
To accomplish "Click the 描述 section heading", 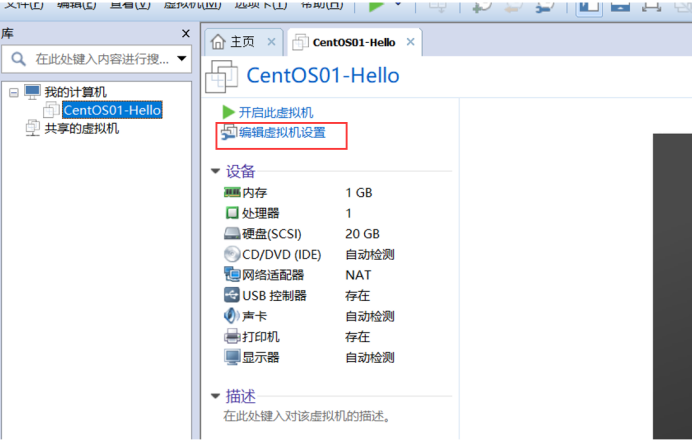I will pos(240,396).
